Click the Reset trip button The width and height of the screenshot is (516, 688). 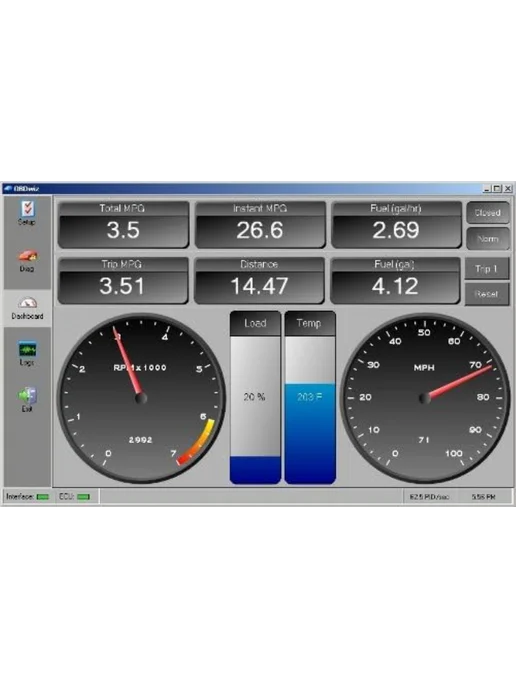tap(487, 294)
